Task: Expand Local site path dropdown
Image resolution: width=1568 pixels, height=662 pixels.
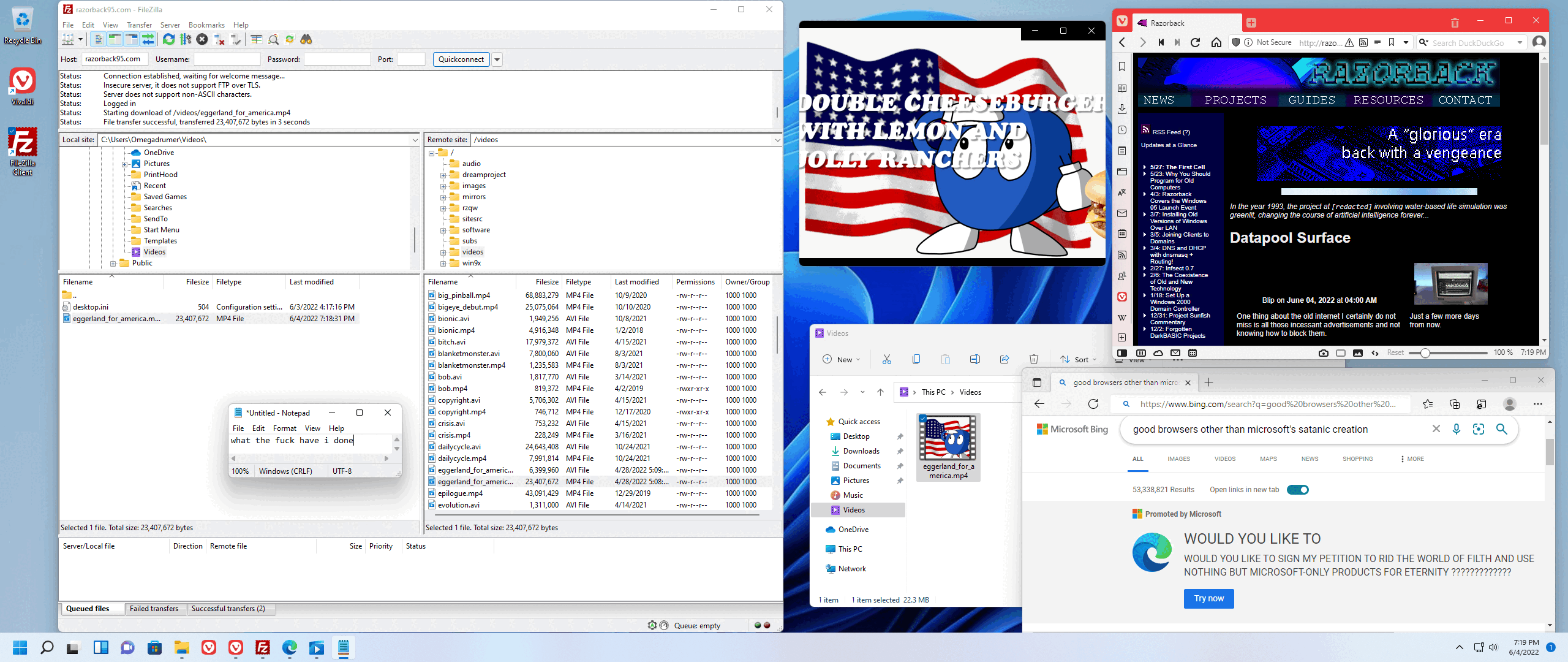Action: coord(415,140)
